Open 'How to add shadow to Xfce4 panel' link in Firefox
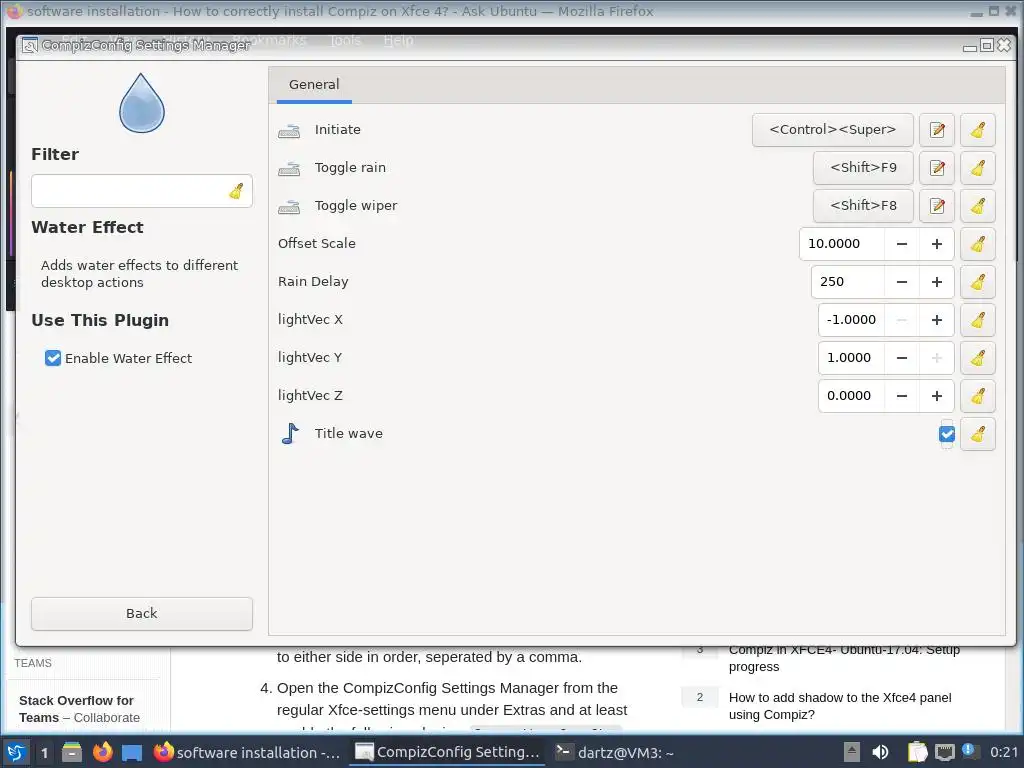The height and width of the screenshot is (768, 1024). pyautogui.click(x=840, y=706)
